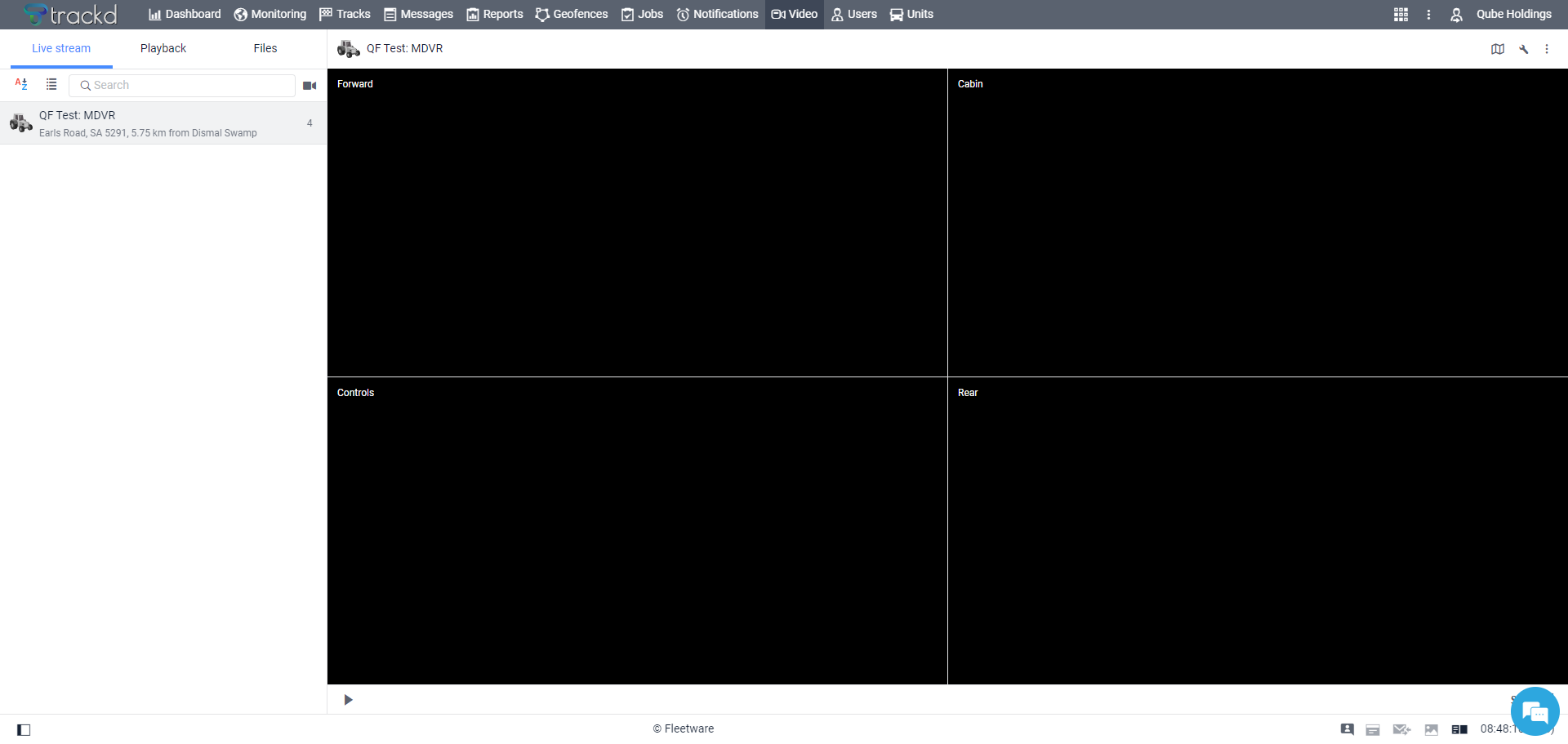This screenshot has height=744, width=1568.
Task: Open the mail exchange icon in footer
Action: (1401, 729)
